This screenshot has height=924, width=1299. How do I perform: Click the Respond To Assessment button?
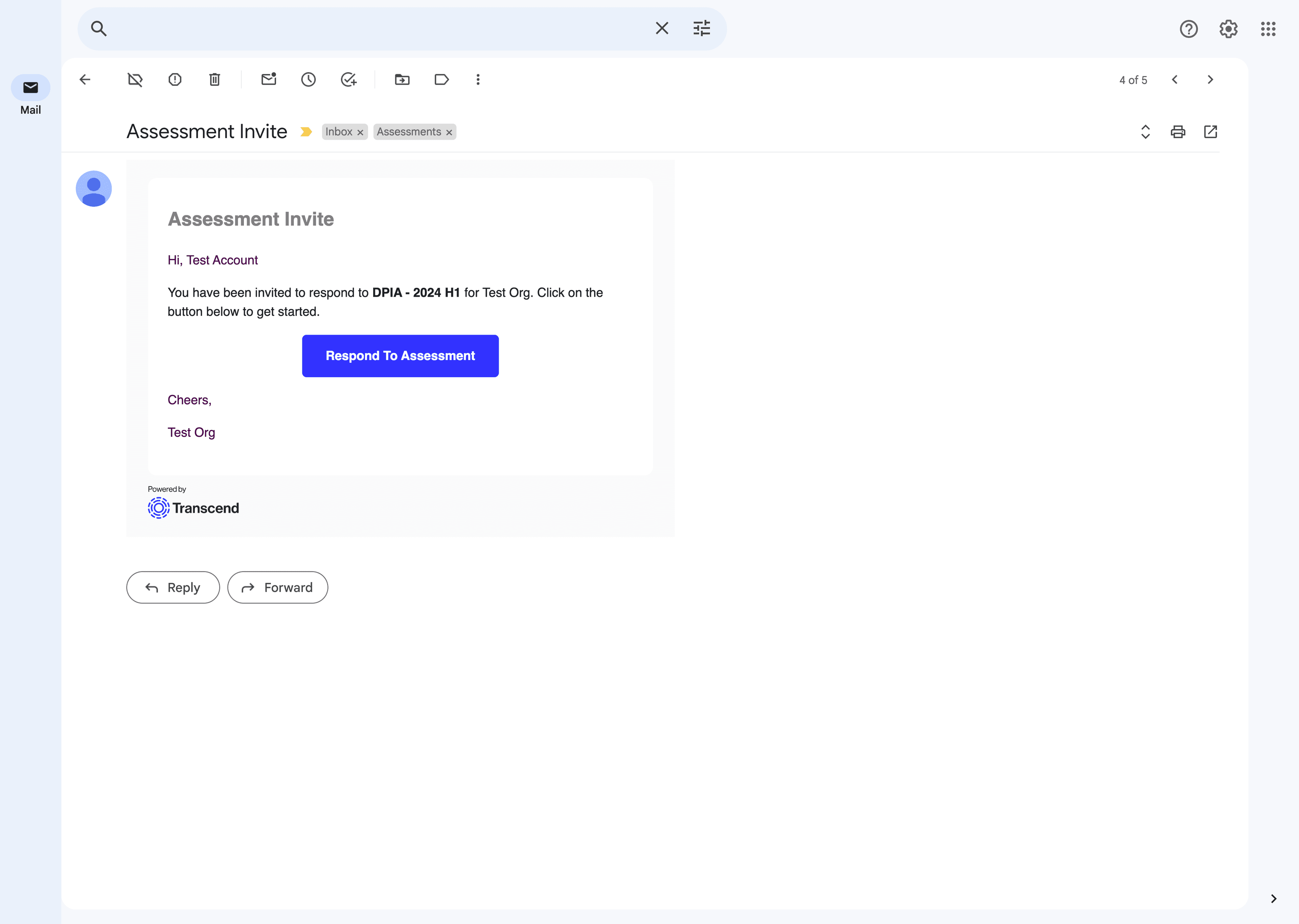click(x=400, y=356)
